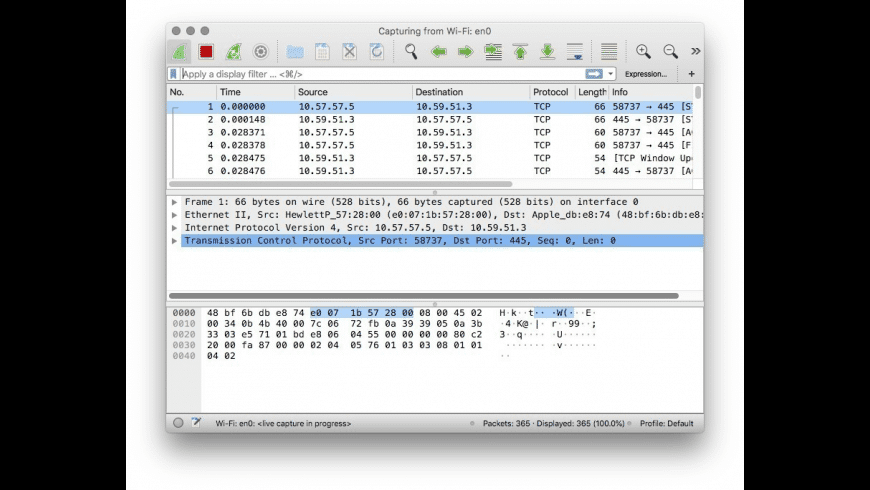
Task: Open display filter history dropdown
Action: [610, 74]
